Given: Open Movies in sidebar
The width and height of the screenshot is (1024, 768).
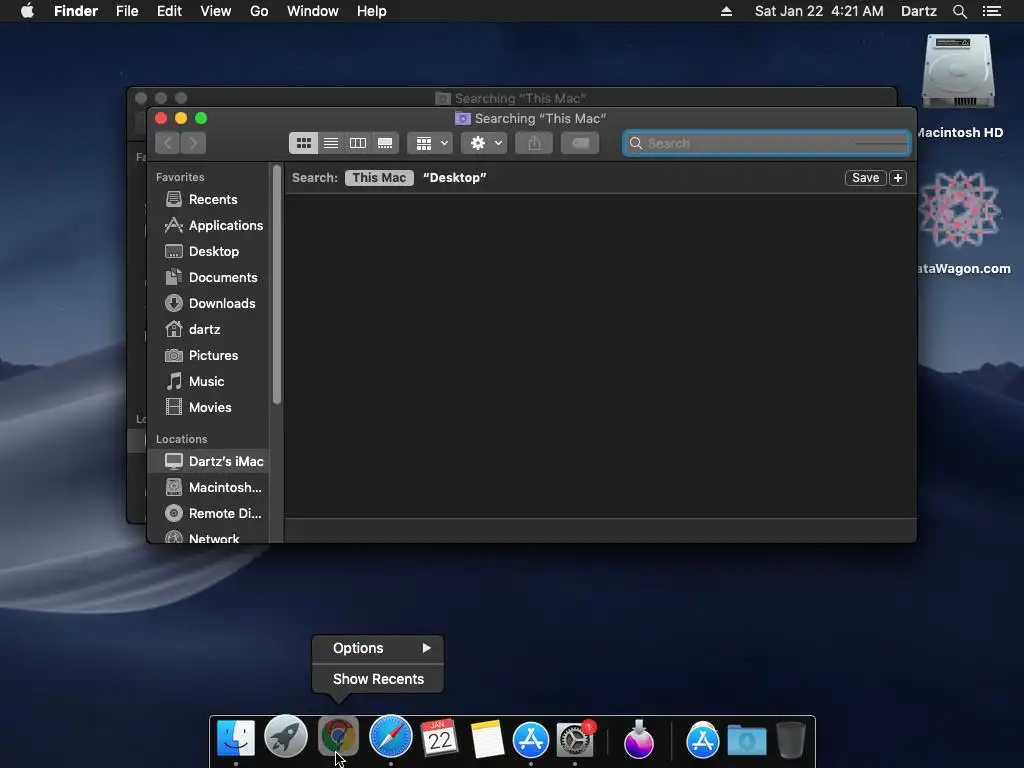Looking at the screenshot, I should [209, 408].
